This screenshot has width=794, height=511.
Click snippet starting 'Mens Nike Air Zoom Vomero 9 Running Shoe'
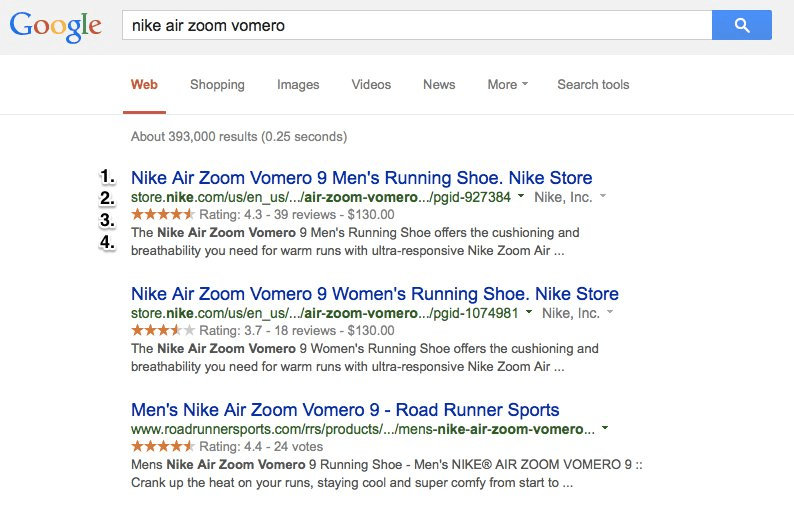(386, 474)
